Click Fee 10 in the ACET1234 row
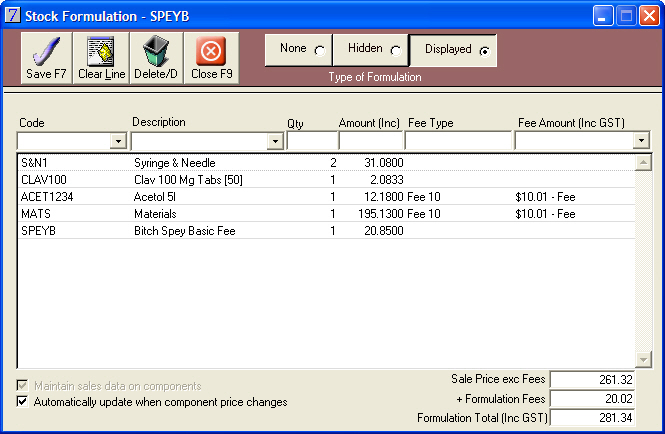This screenshot has height=434, width=665. 424,197
